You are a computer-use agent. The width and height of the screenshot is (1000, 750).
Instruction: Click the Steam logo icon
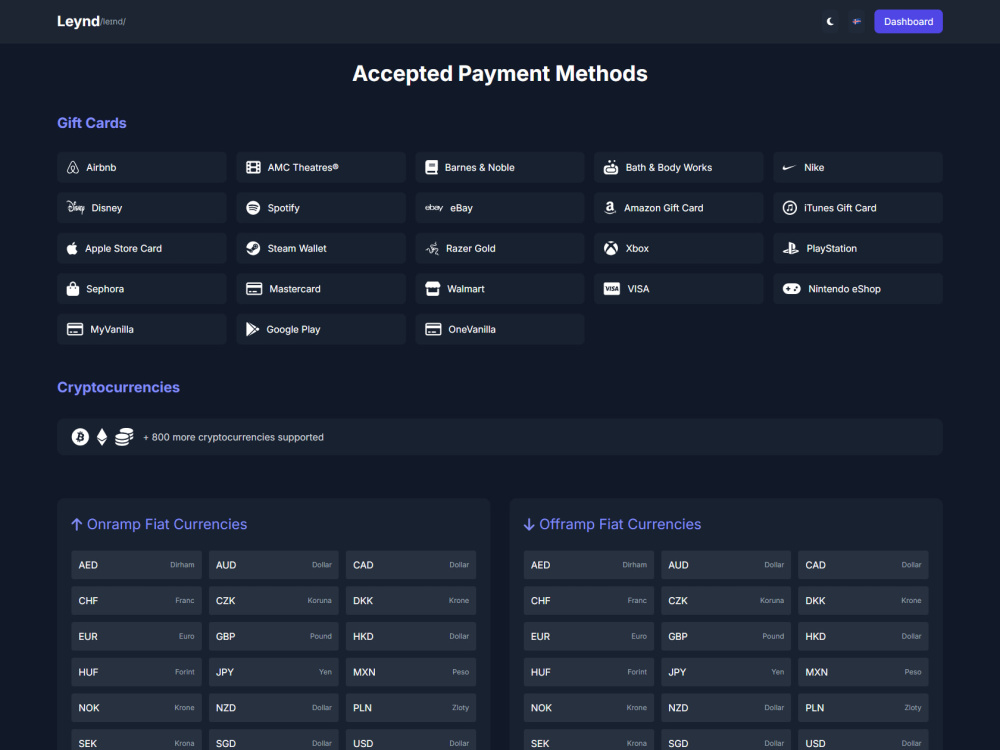[x=253, y=248]
